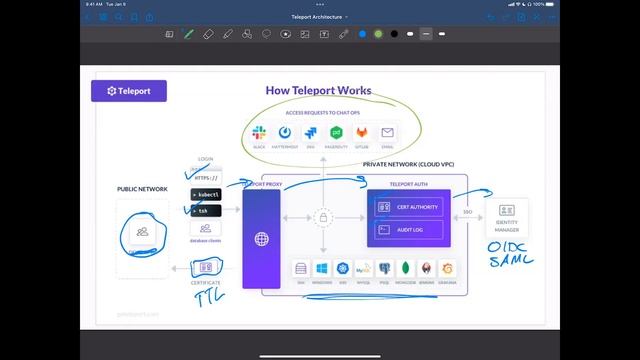Select the last stroke thickness preset
640x360 pixels.
coord(442,34)
